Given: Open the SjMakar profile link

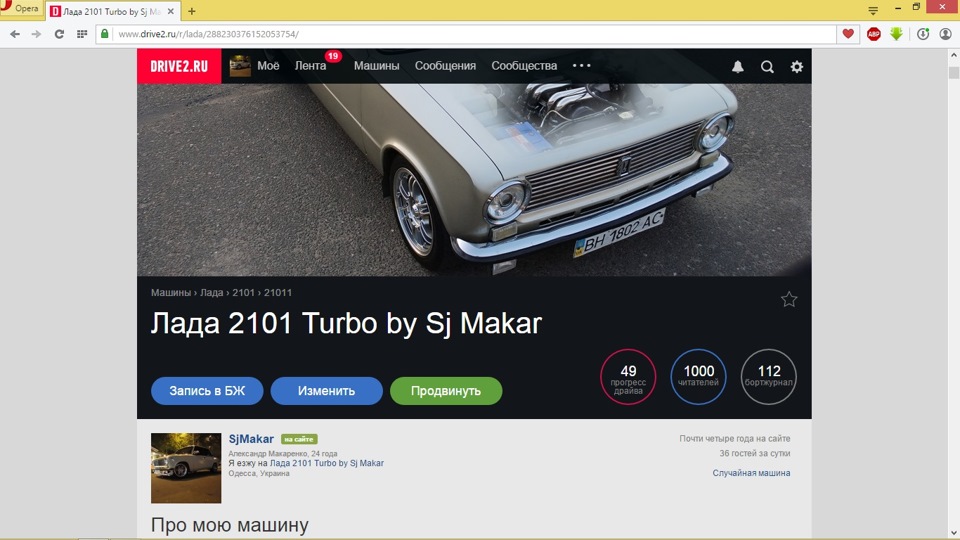Looking at the screenshot, I should (251, 439).
